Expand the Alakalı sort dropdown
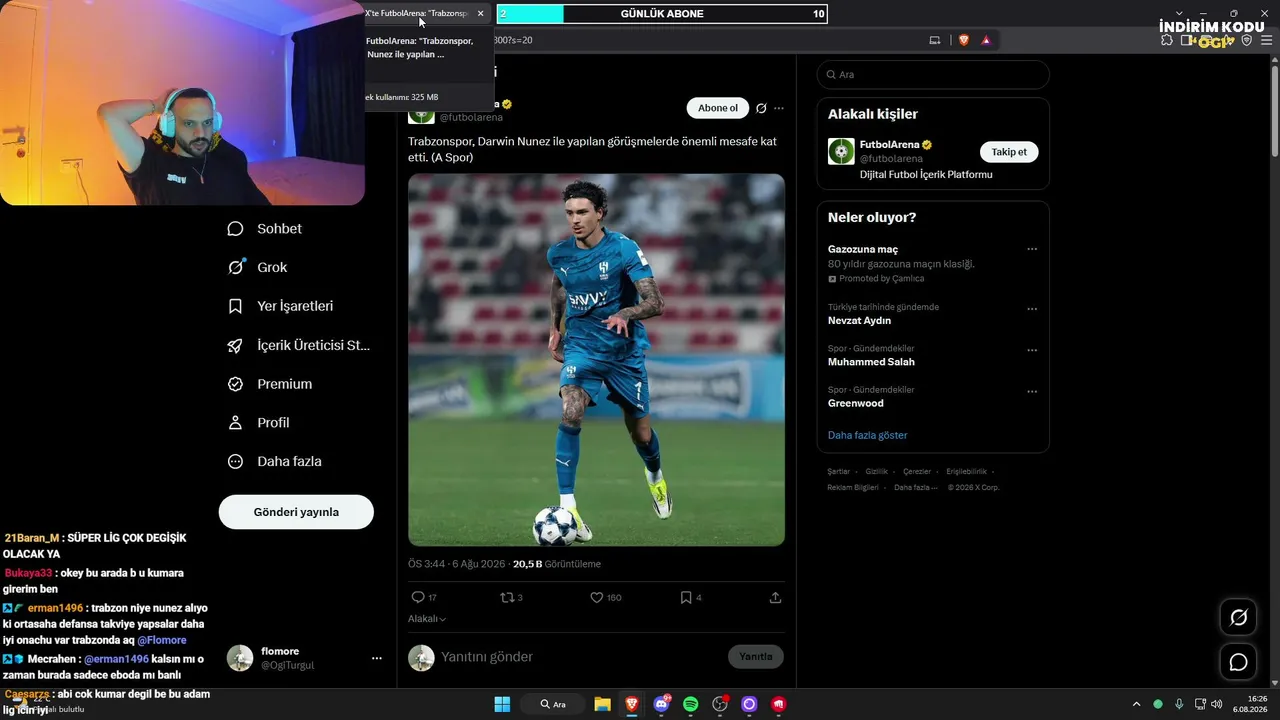This screenshot has height=720, width=1280. tap(427, 619)
